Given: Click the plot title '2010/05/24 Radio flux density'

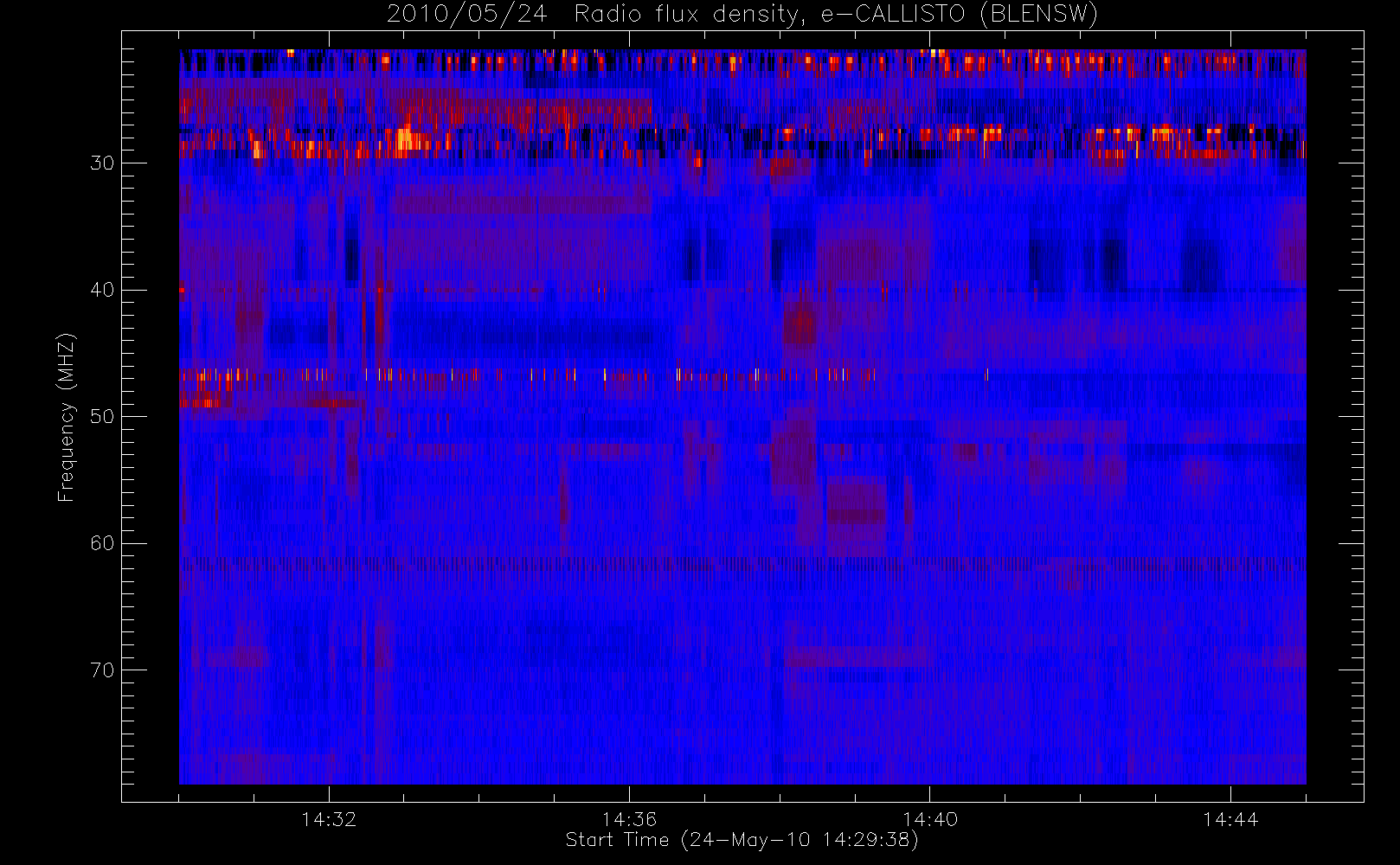Looking at the screenshot, I should [x=596, y=15].
